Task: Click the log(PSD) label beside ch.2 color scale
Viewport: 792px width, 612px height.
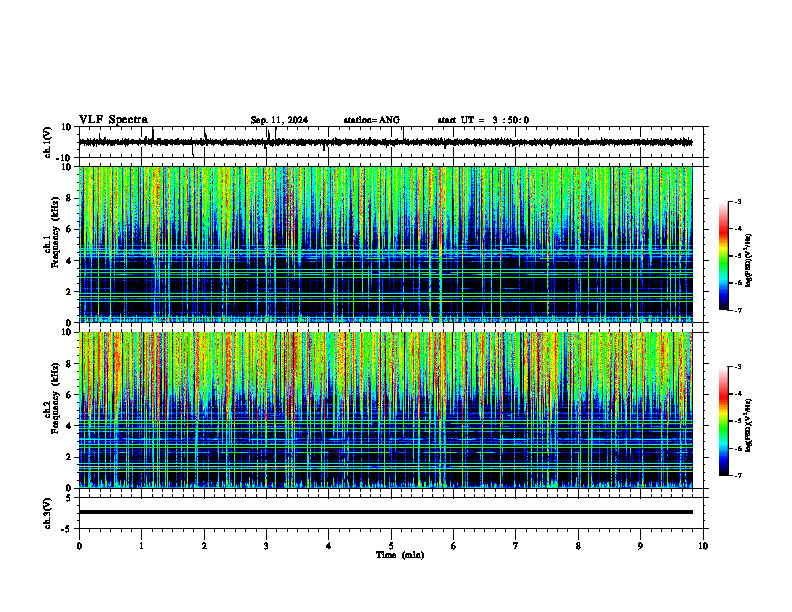Action: coord(749,426)
